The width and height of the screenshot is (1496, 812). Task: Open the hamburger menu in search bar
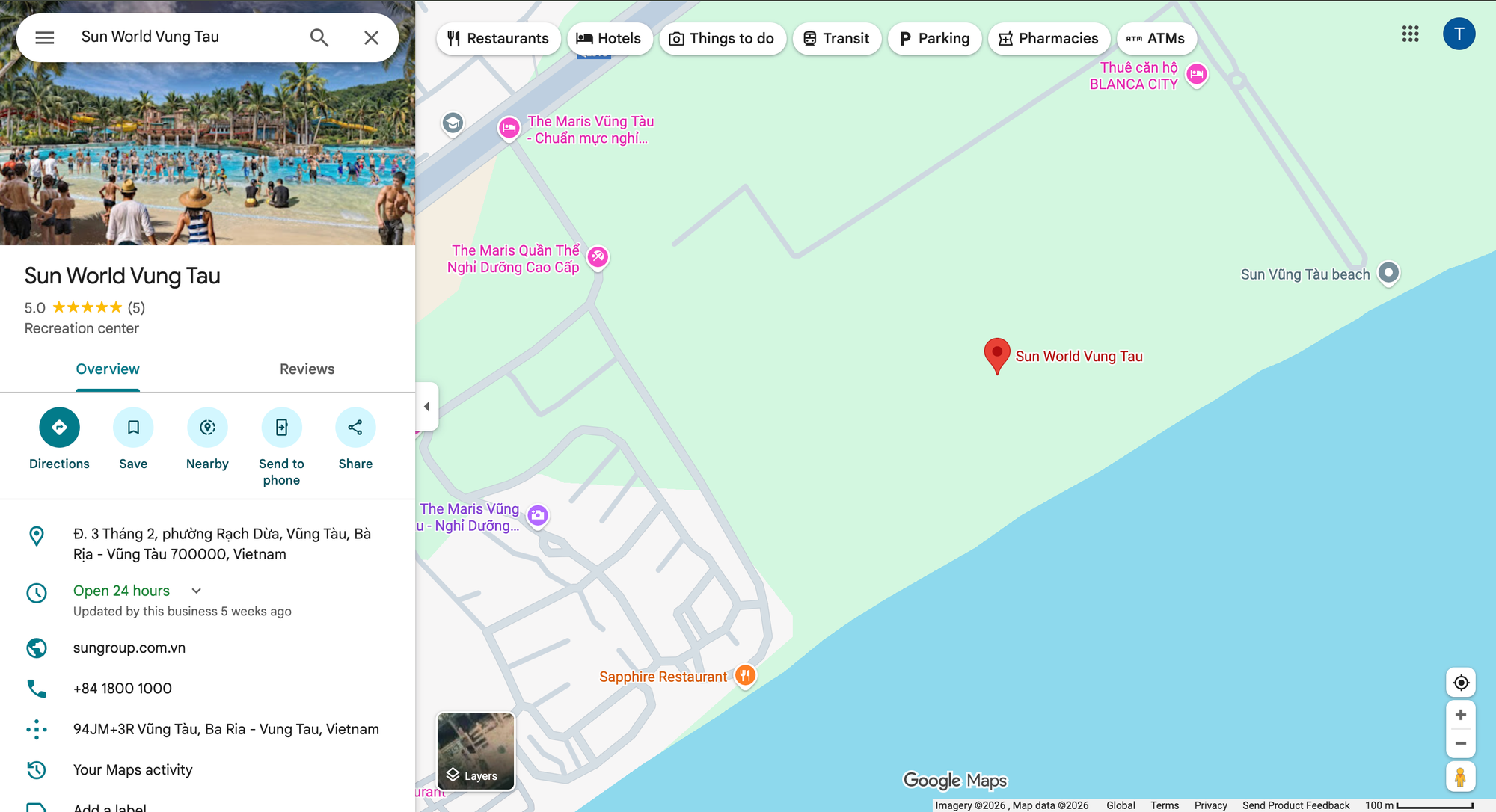coord(45,37)
